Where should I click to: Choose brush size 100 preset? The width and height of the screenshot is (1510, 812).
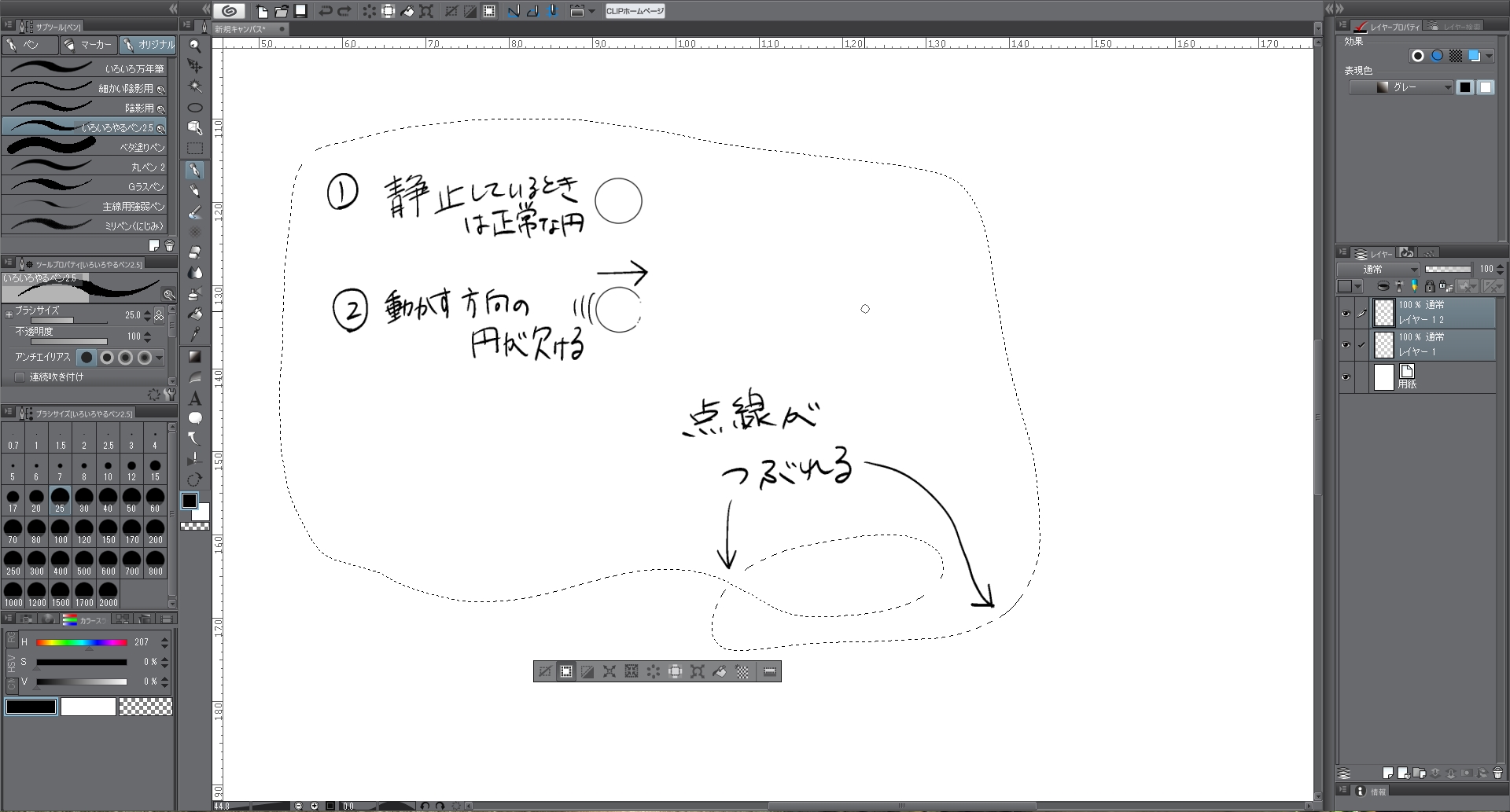tap(61, 531)
